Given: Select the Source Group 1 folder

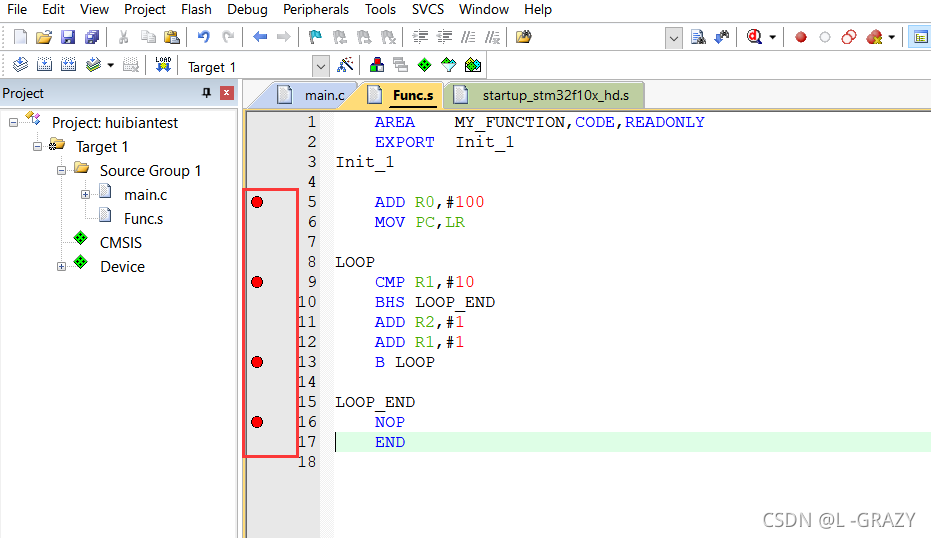Looking at the screenshot, I should coord(150,170).
